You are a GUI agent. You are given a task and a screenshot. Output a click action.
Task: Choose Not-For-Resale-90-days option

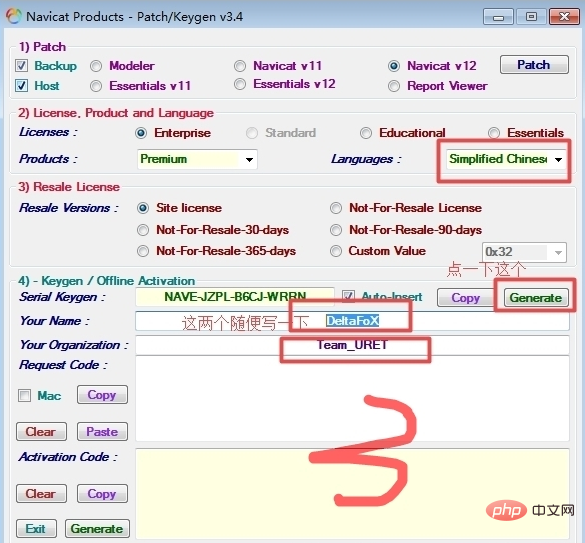click(336, 230)
